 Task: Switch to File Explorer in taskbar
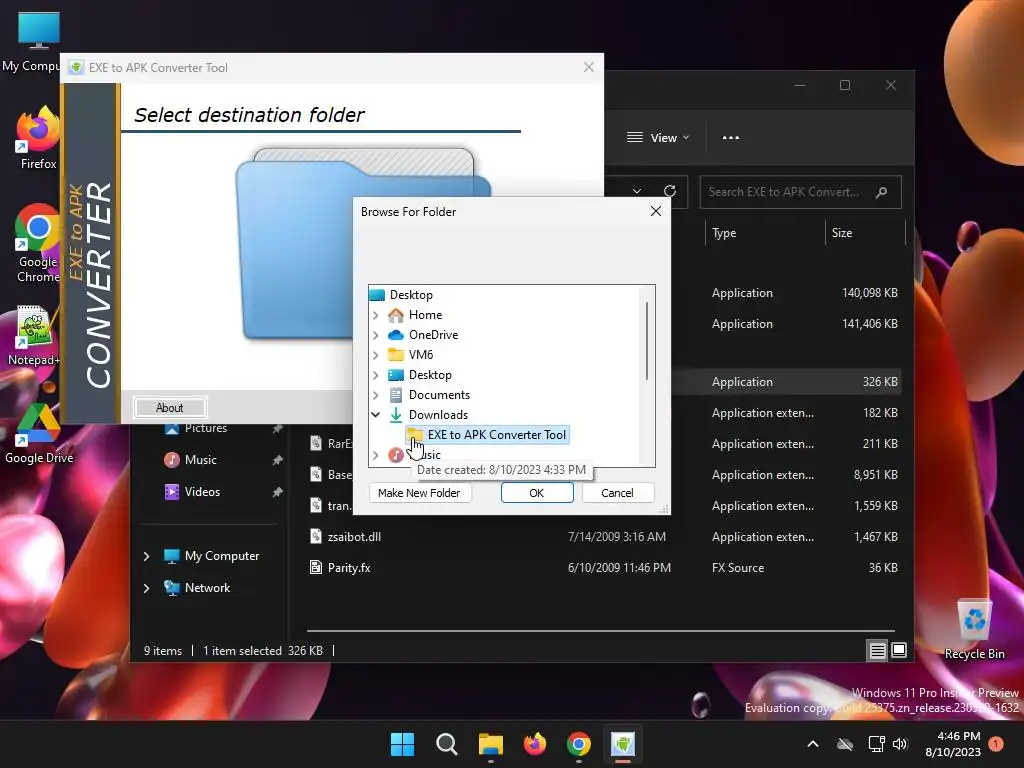point(490,744)
